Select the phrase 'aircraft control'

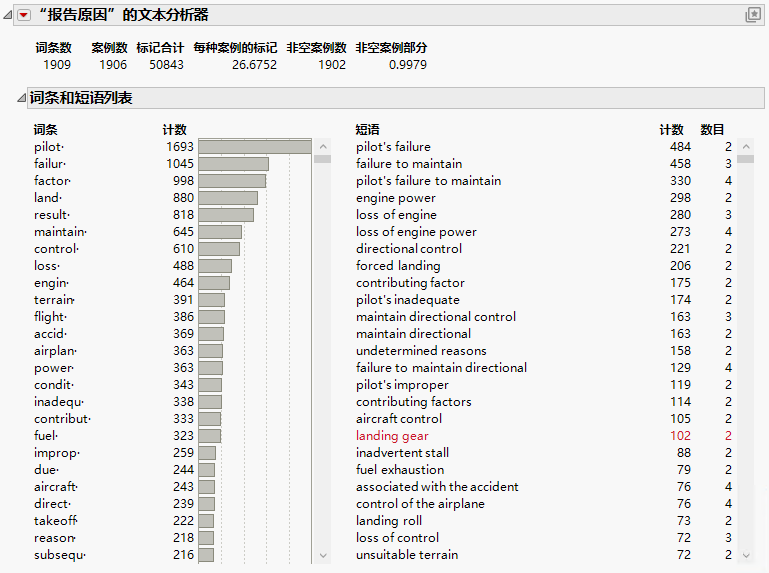pyautogui.click(x=399, y=419)
